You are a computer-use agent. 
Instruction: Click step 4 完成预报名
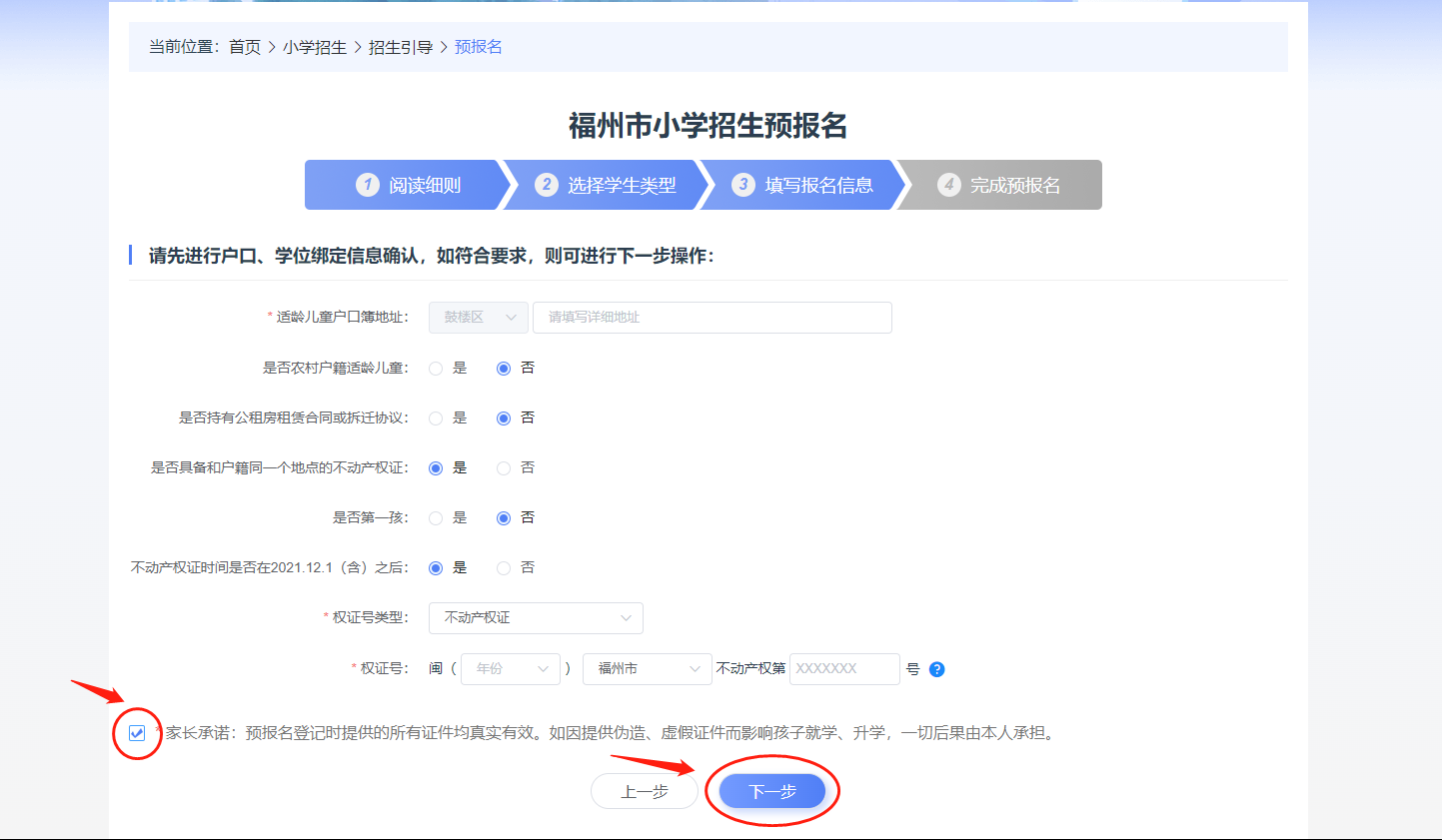[x=999, y=185]
